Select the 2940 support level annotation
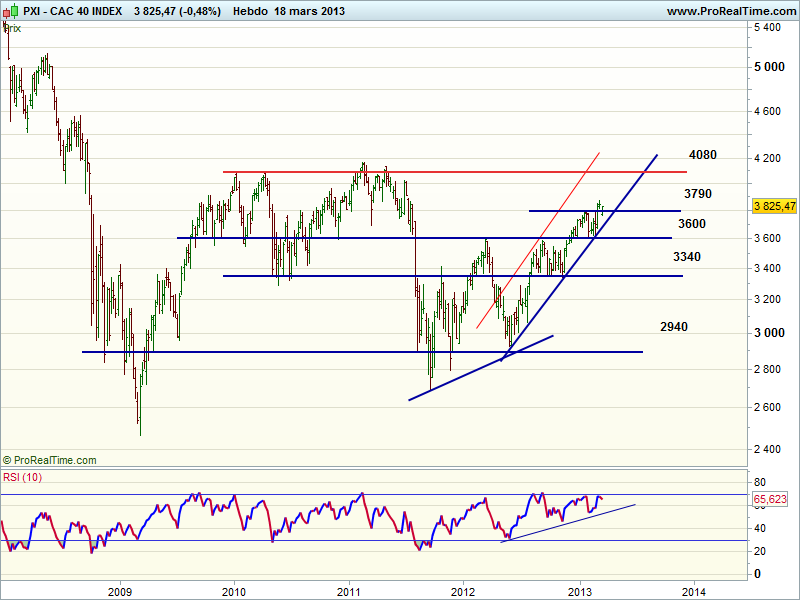This screenshot has width=800, height=600. pyautogui.click(x=674, y=327)
